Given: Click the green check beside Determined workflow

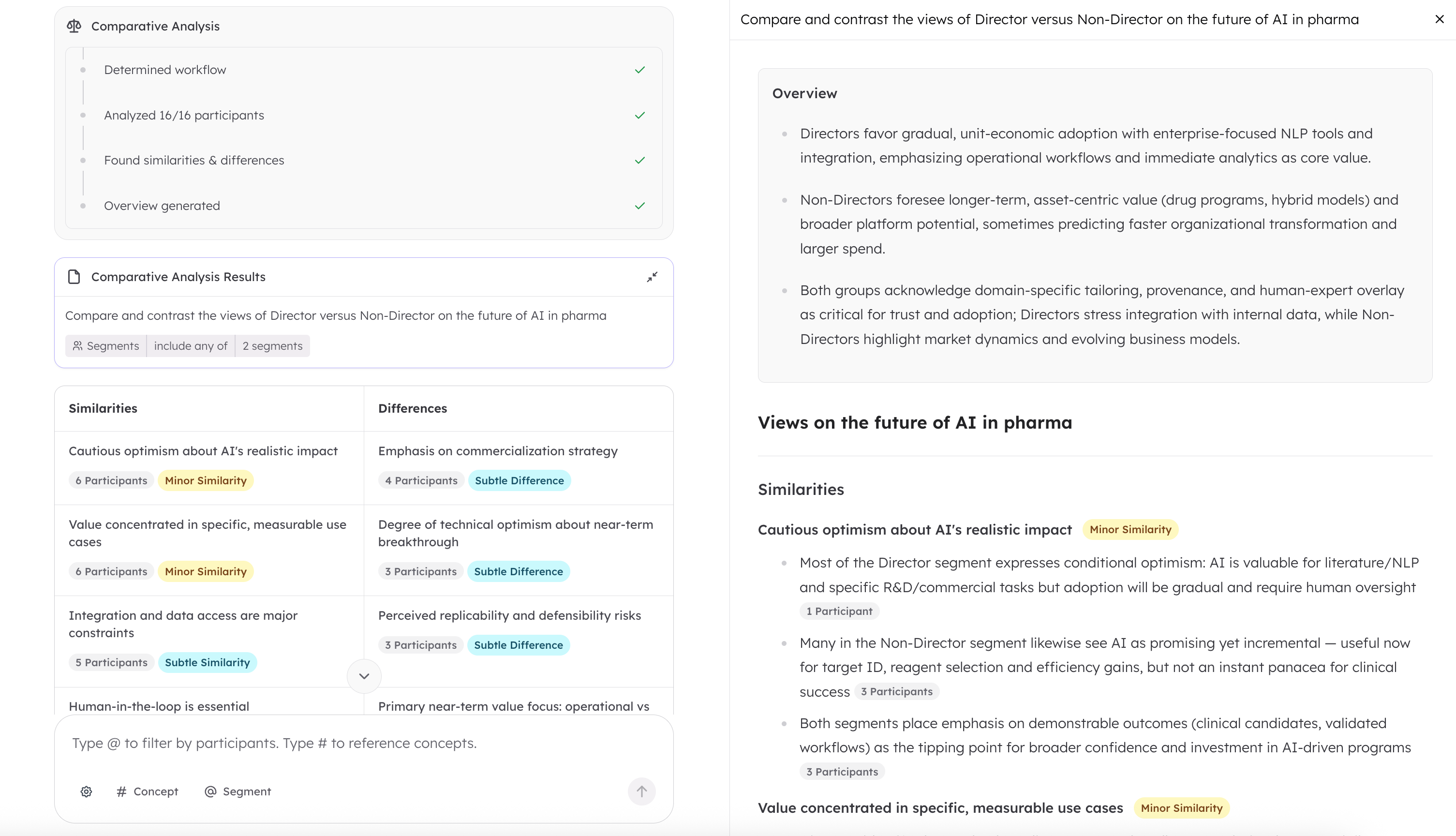Looking at the screenshot, I should click(639, 70).
